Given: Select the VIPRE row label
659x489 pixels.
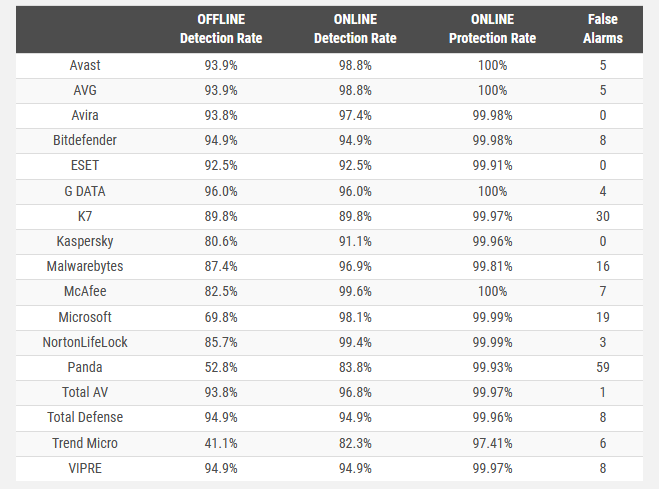Looking at the screenshot, I should 85,468.
